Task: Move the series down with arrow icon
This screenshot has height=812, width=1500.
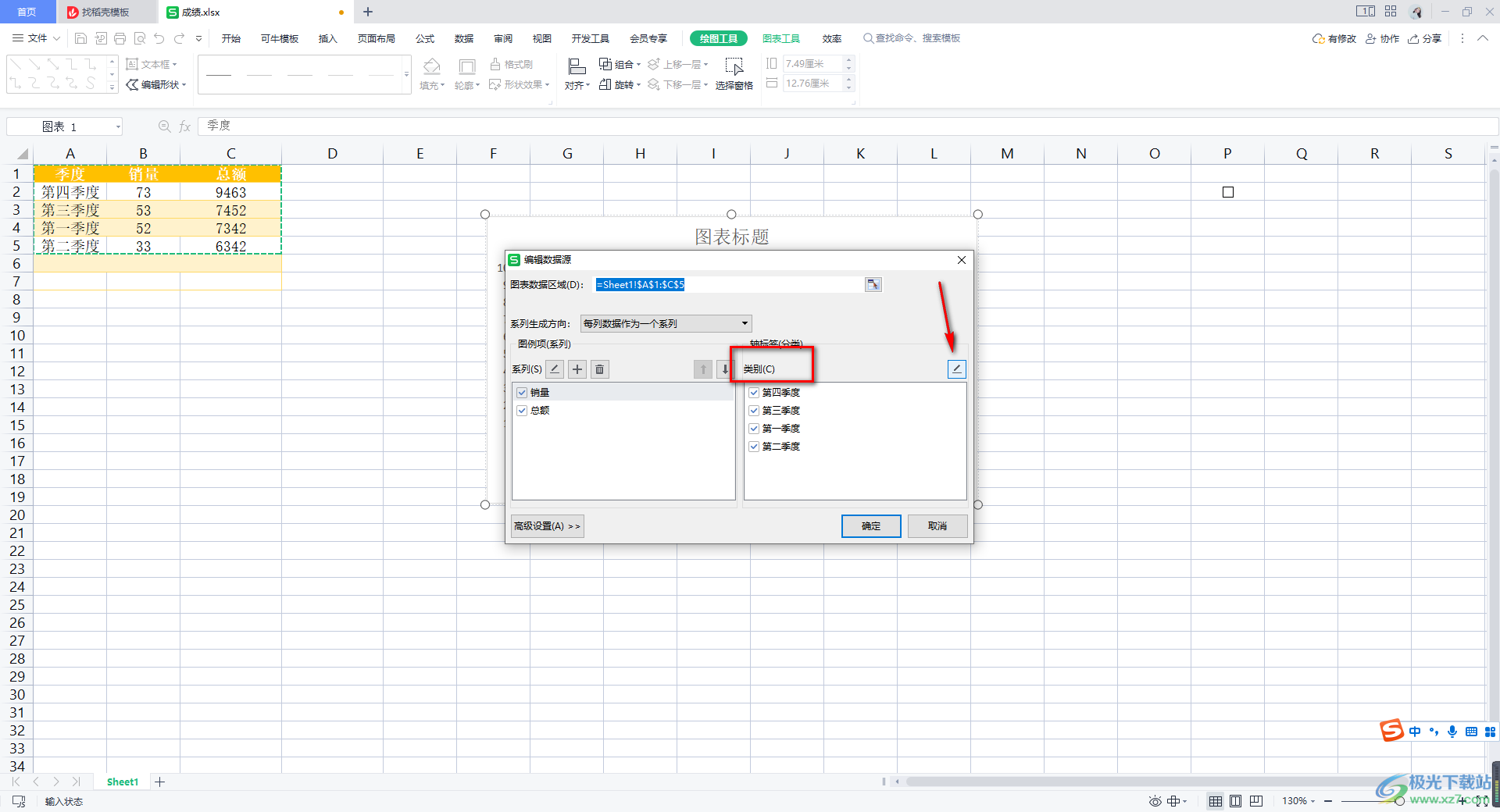Action: pos(725,369)
